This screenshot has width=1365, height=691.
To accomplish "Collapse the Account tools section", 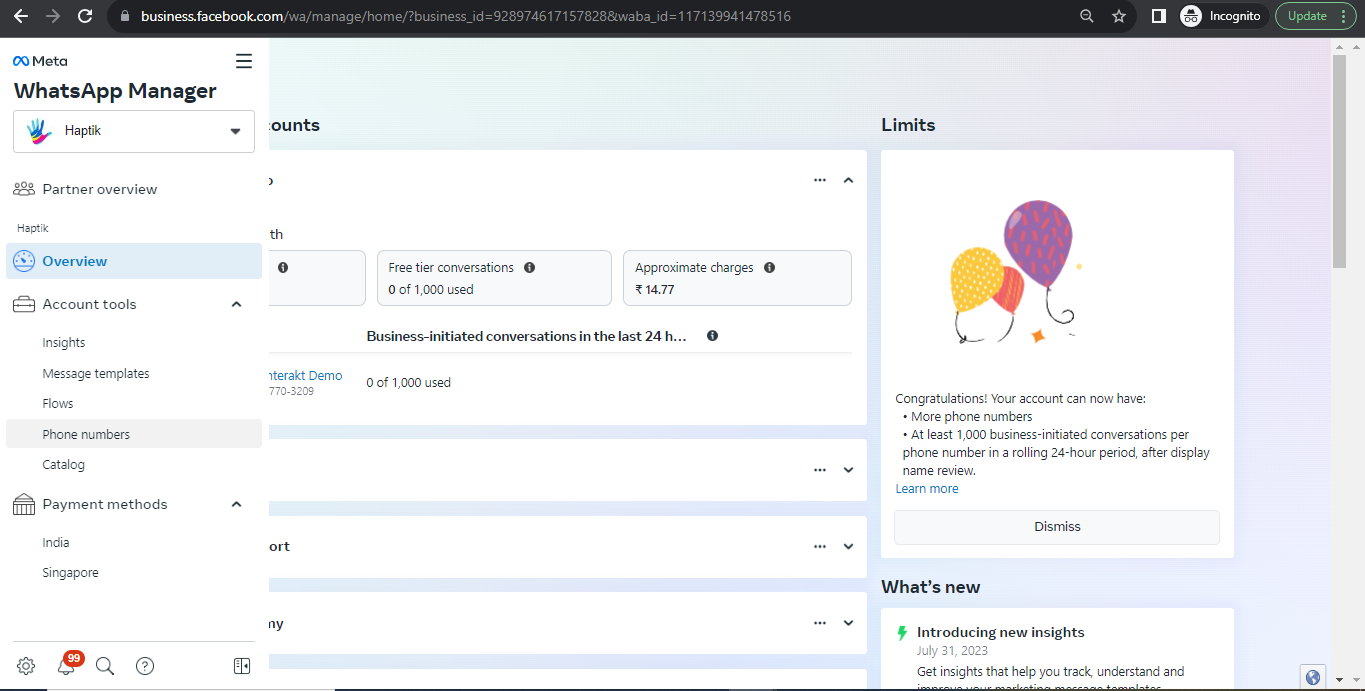I will point(236,304).
